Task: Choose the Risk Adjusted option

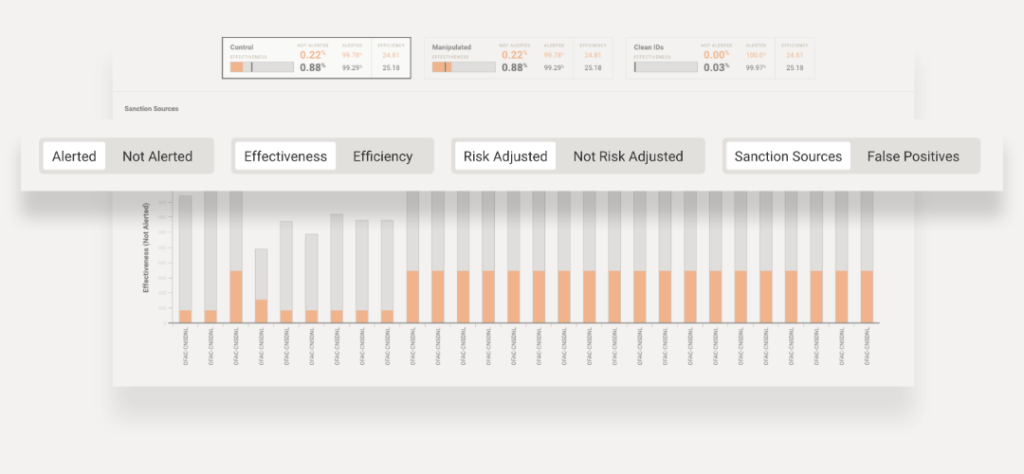Action: coord(505,156)
